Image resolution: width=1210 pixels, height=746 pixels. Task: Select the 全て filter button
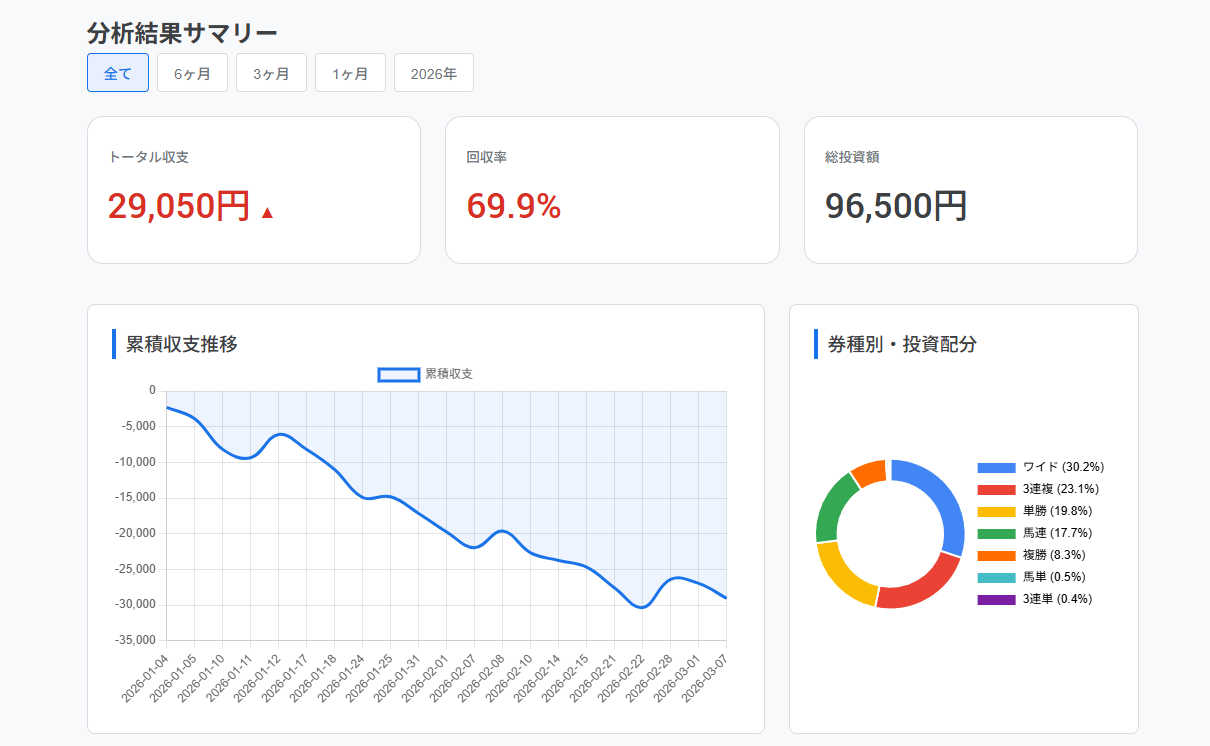(117, 72)
